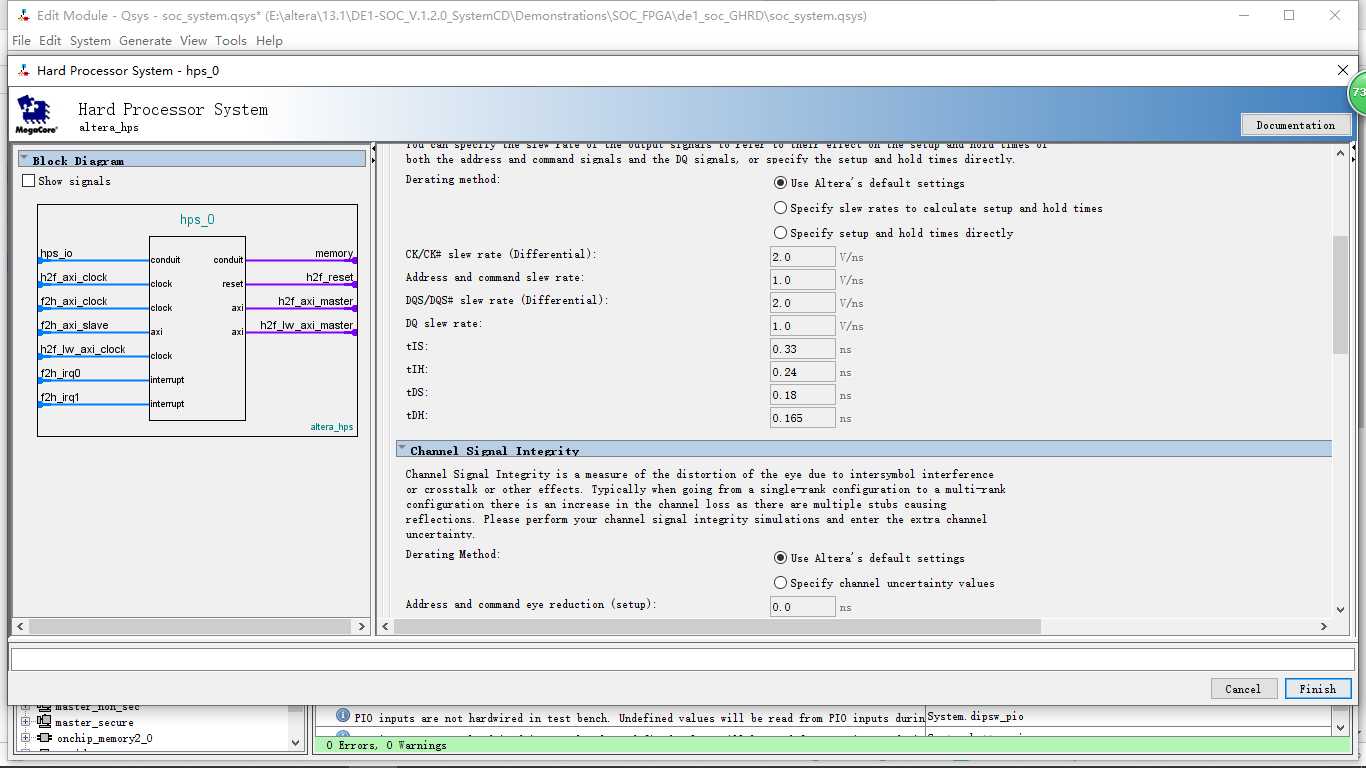Open the Generate menu
Image resolution: width=1366 pixels, height=768 pixels.
(x=145, y=41)
